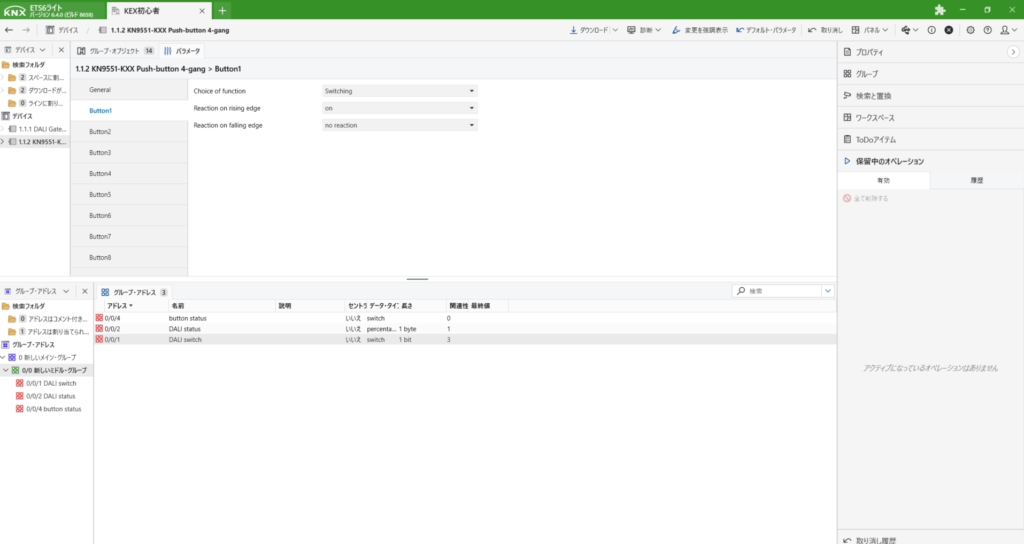Click the 全て削除する delete all button
Viewport: 1024px width, 544px height.
[x=866, y=198]
